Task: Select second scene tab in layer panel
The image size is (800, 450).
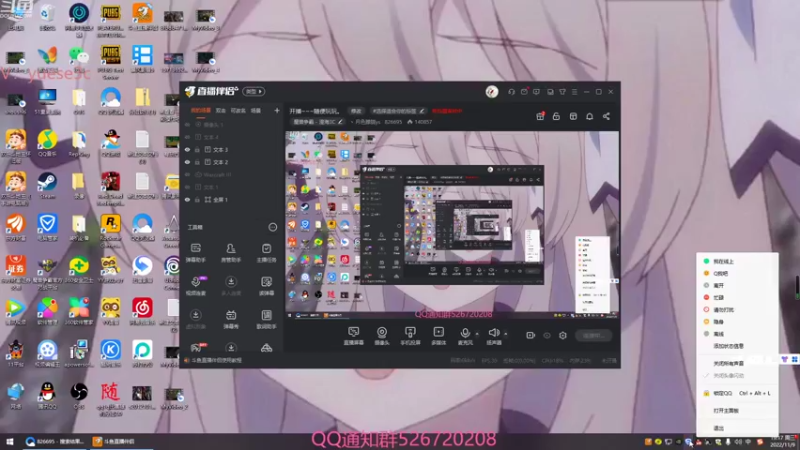Action: pyautogui.click(x=220, y=111)
